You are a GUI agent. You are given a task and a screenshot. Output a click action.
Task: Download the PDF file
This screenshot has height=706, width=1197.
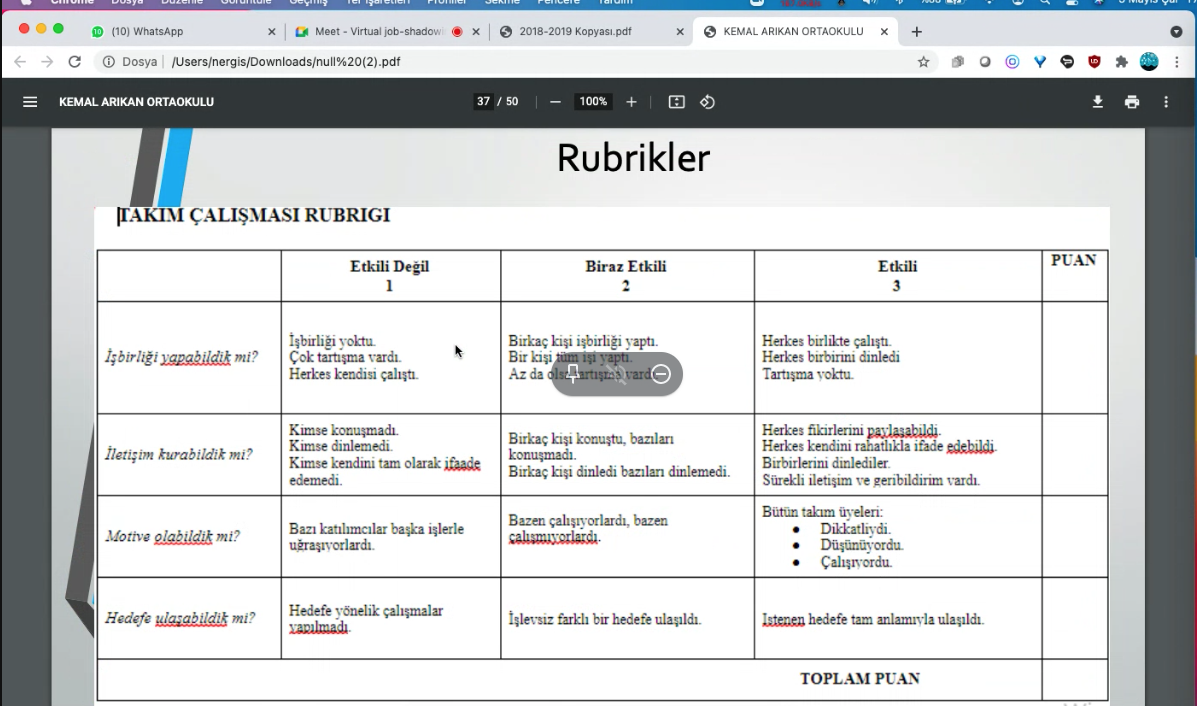(1097, 102)
